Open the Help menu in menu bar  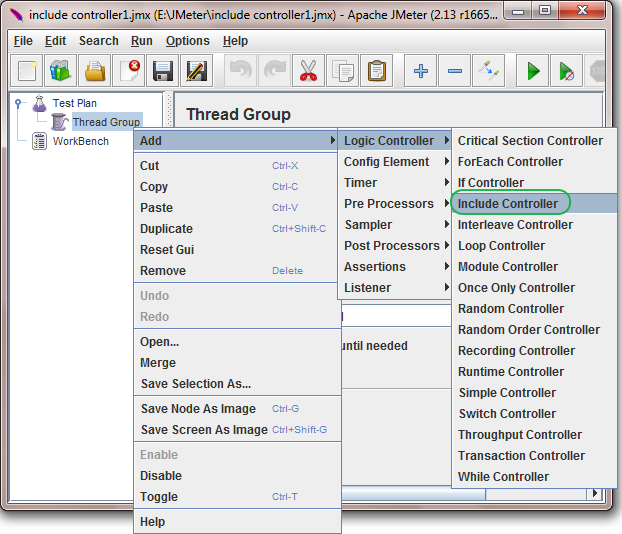tap(235, 41)
